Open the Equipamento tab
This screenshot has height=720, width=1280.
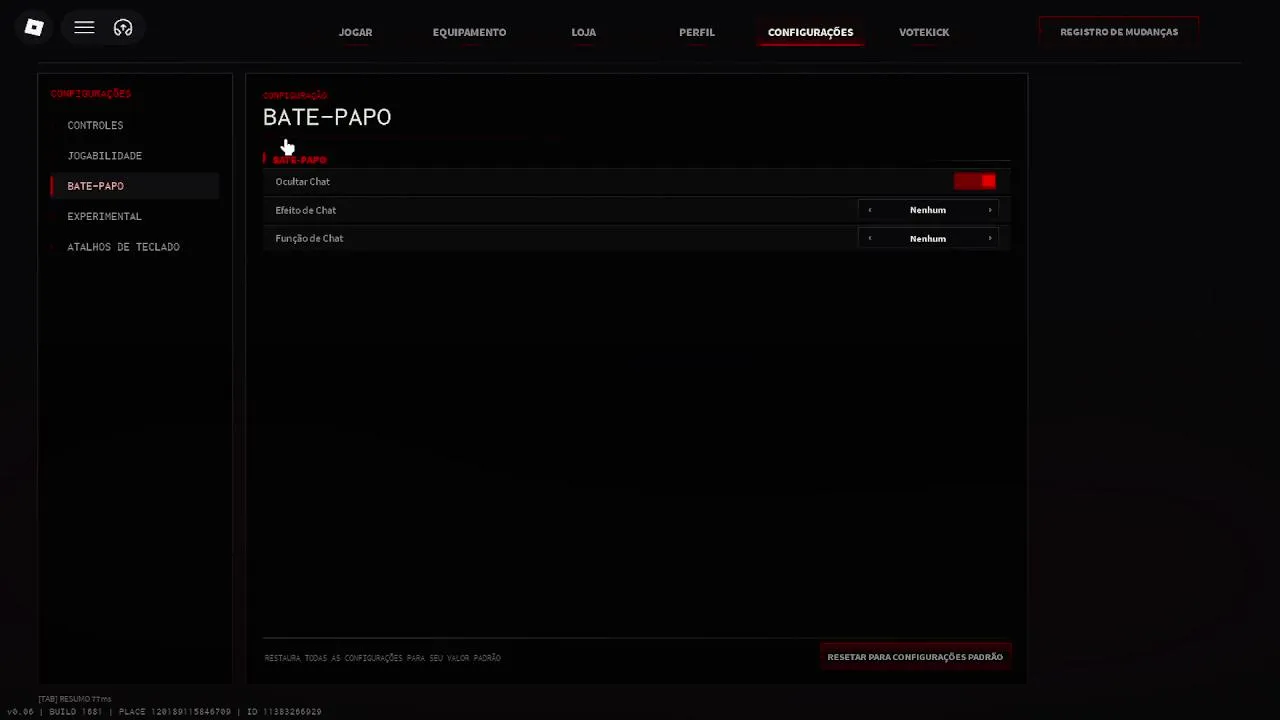click(469, 32)
